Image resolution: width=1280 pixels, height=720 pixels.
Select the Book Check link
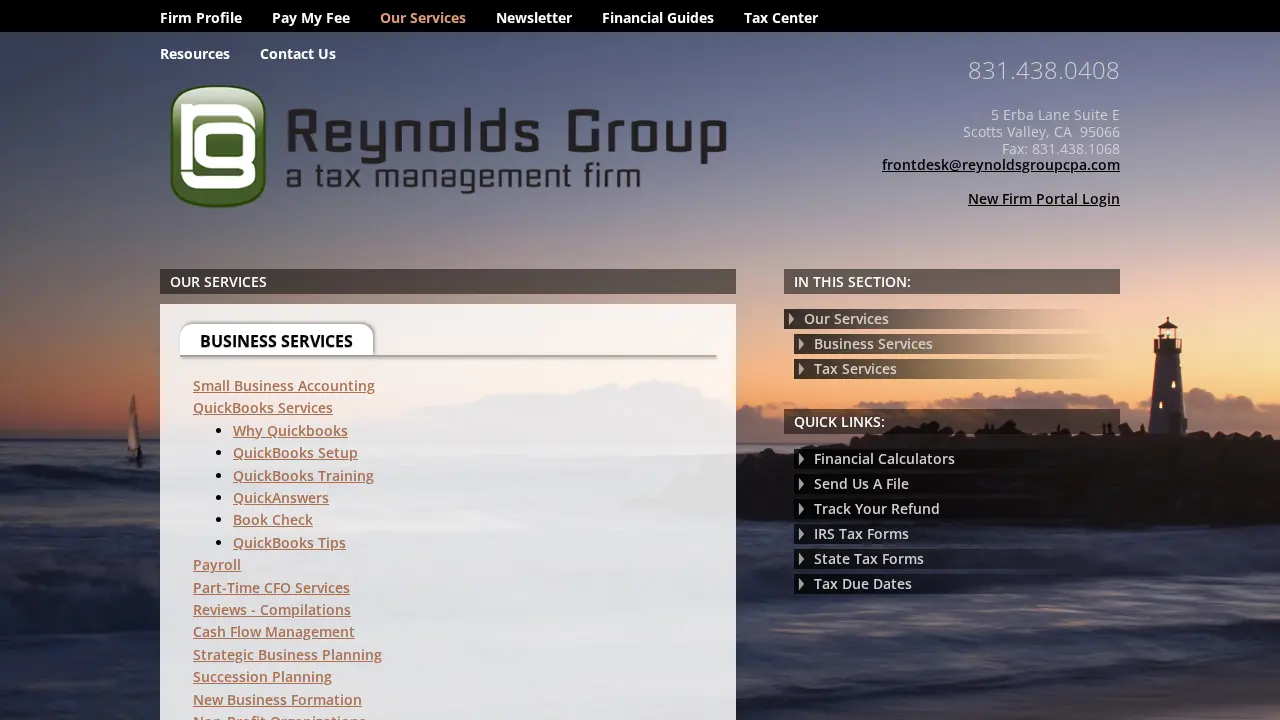click(273, 520)
